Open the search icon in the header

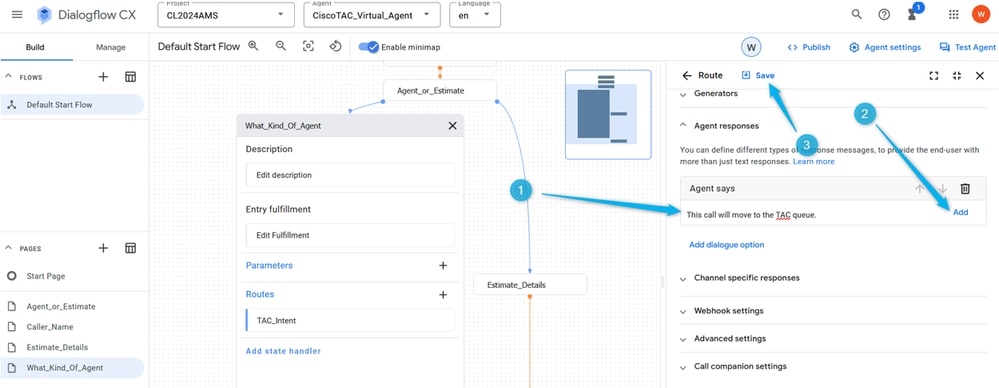856,14
